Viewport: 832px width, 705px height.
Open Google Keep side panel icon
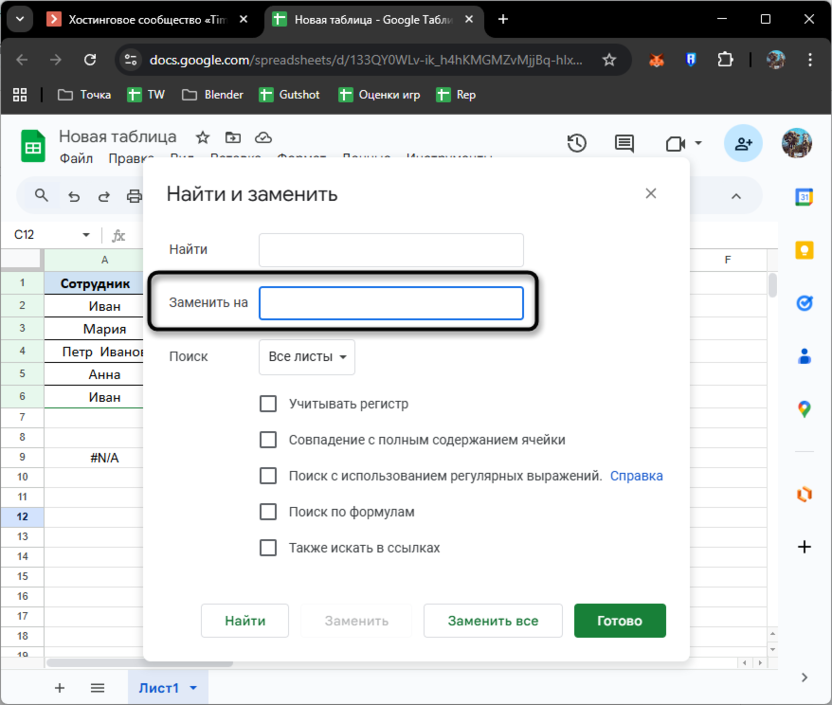click(x=804, y=250)
